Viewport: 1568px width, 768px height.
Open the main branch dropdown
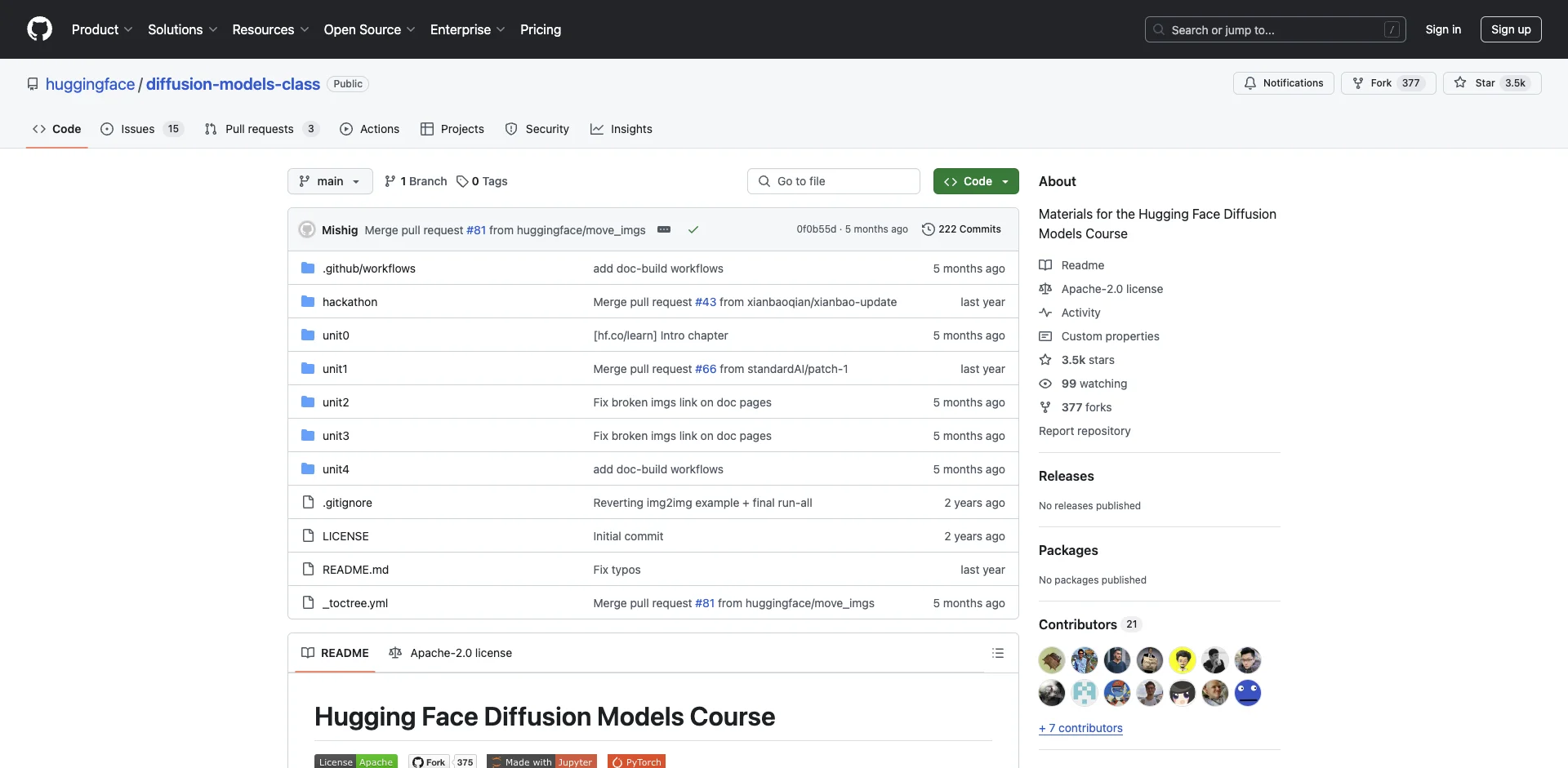pos(330,181)
